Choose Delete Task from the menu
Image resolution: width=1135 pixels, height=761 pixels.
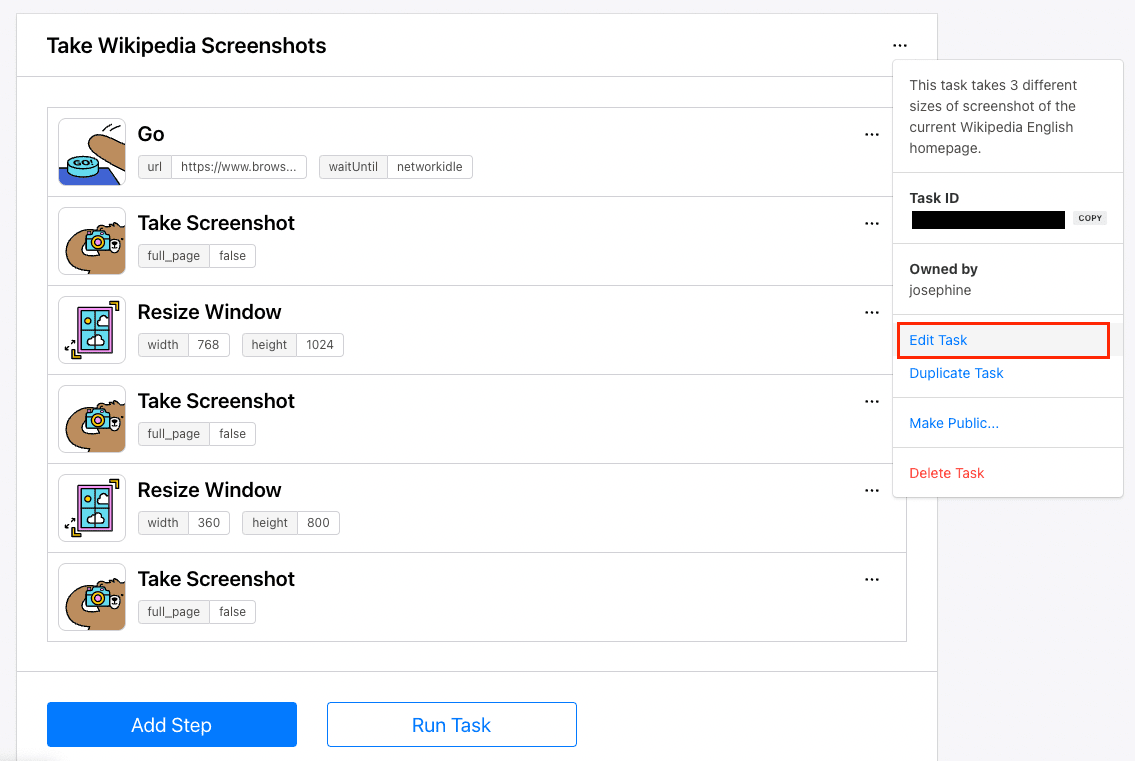coord(947,473)
